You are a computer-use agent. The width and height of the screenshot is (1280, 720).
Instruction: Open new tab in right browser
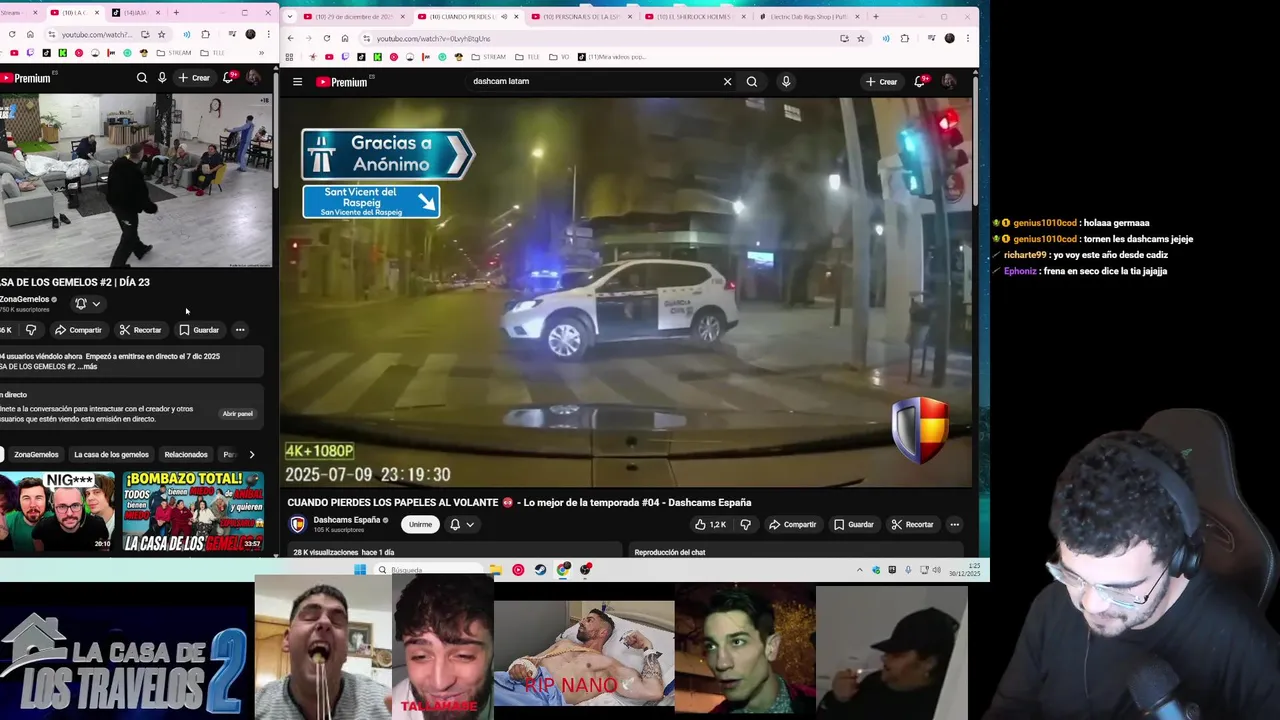point(875,17)
